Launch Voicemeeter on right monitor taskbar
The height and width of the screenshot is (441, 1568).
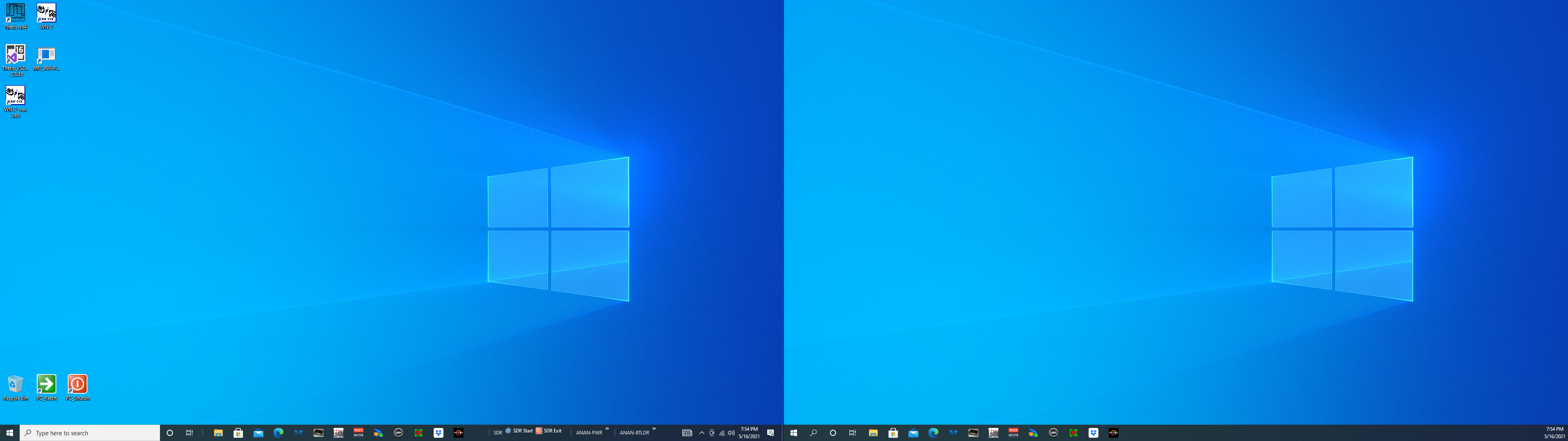click(1013, 432)
